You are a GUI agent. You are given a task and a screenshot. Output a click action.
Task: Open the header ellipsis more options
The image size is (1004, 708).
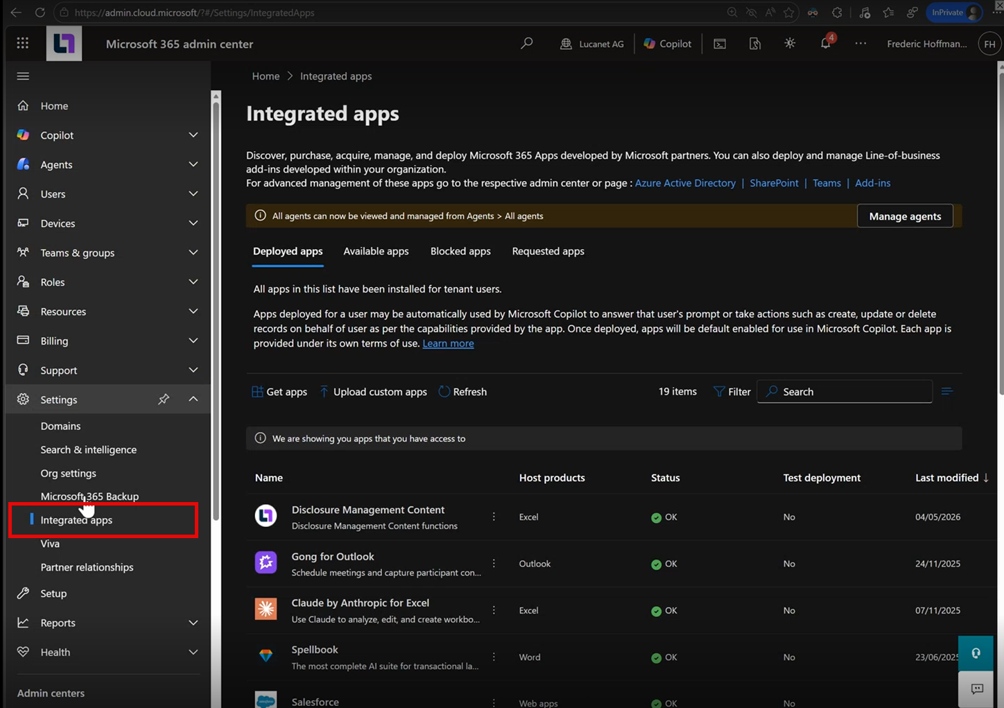pos(860,44)
